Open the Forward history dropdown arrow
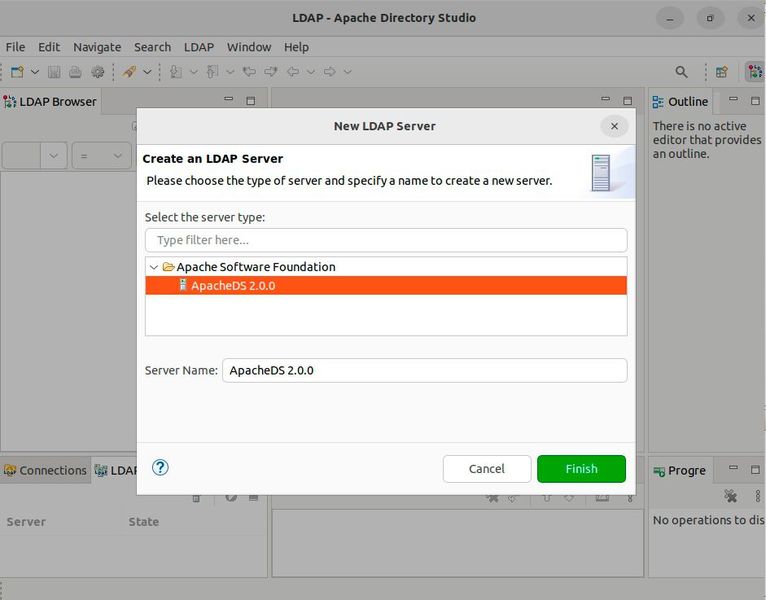 [x=347, y=72]
